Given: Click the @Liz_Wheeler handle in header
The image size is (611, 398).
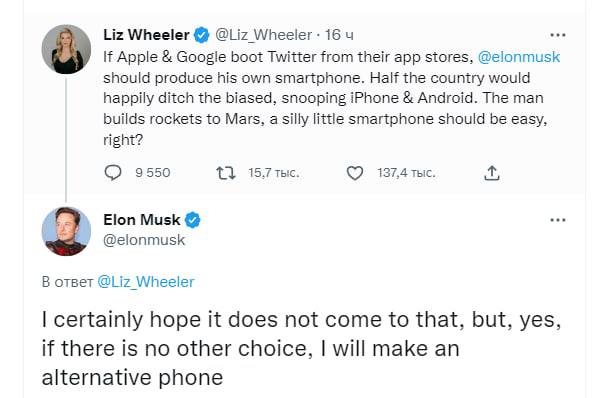Looking at the screenshot, I should (x=263, y=35).
